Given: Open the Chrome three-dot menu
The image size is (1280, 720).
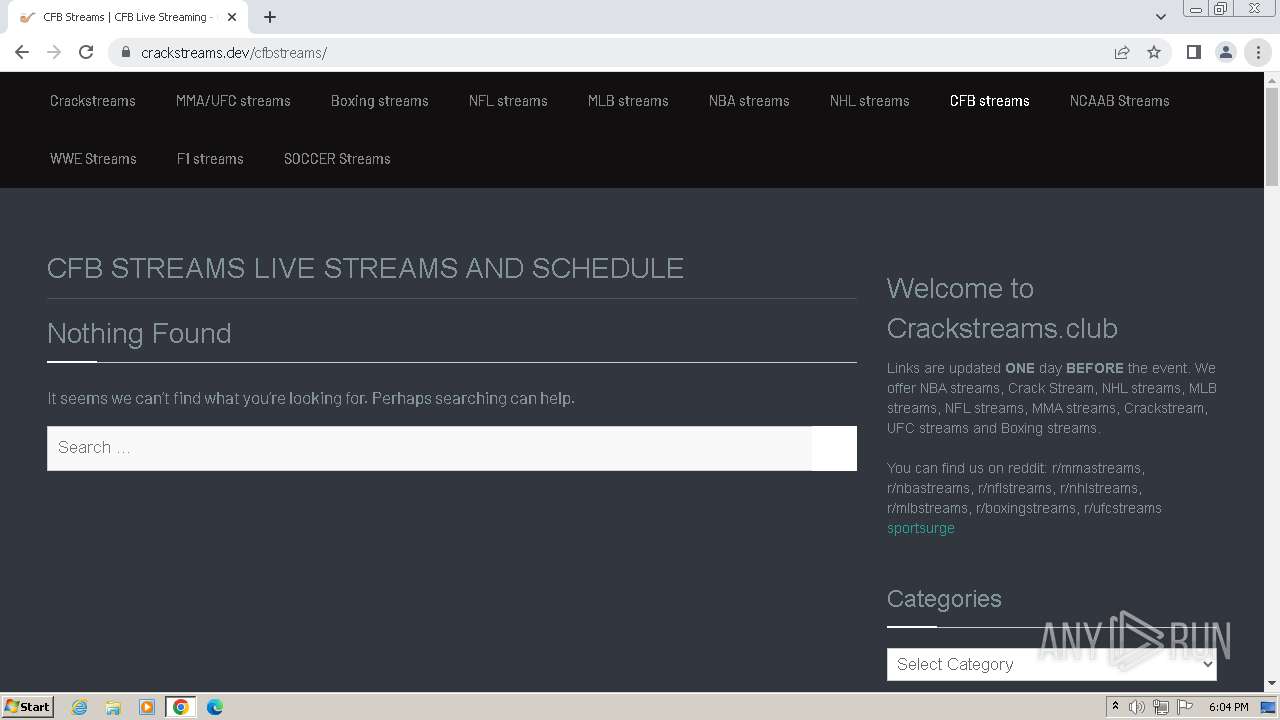Looking at the screenshot, I should (x=1258, y=52).
